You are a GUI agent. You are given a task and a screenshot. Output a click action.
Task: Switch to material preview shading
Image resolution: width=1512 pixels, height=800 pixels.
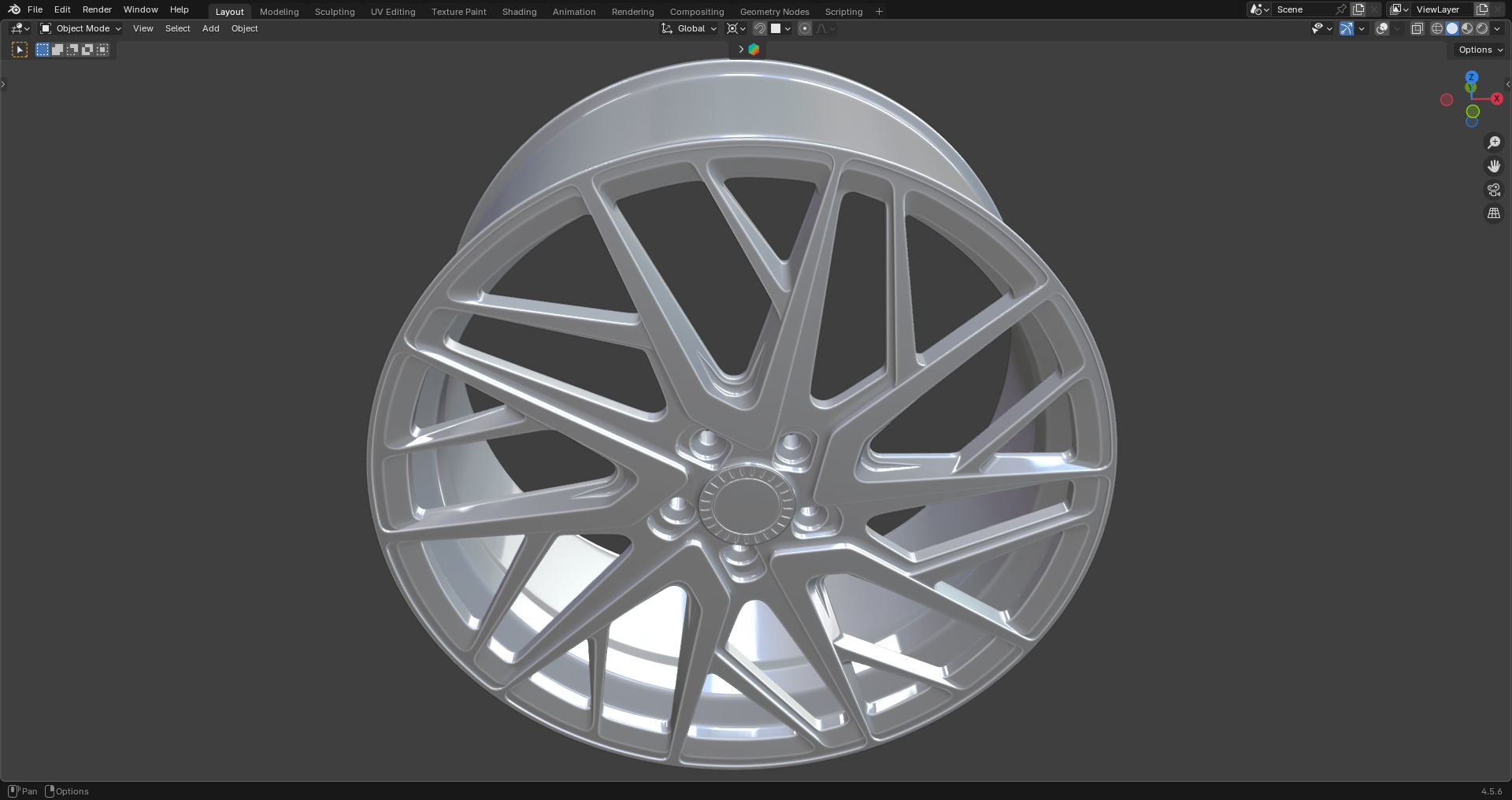[1467, 28]
